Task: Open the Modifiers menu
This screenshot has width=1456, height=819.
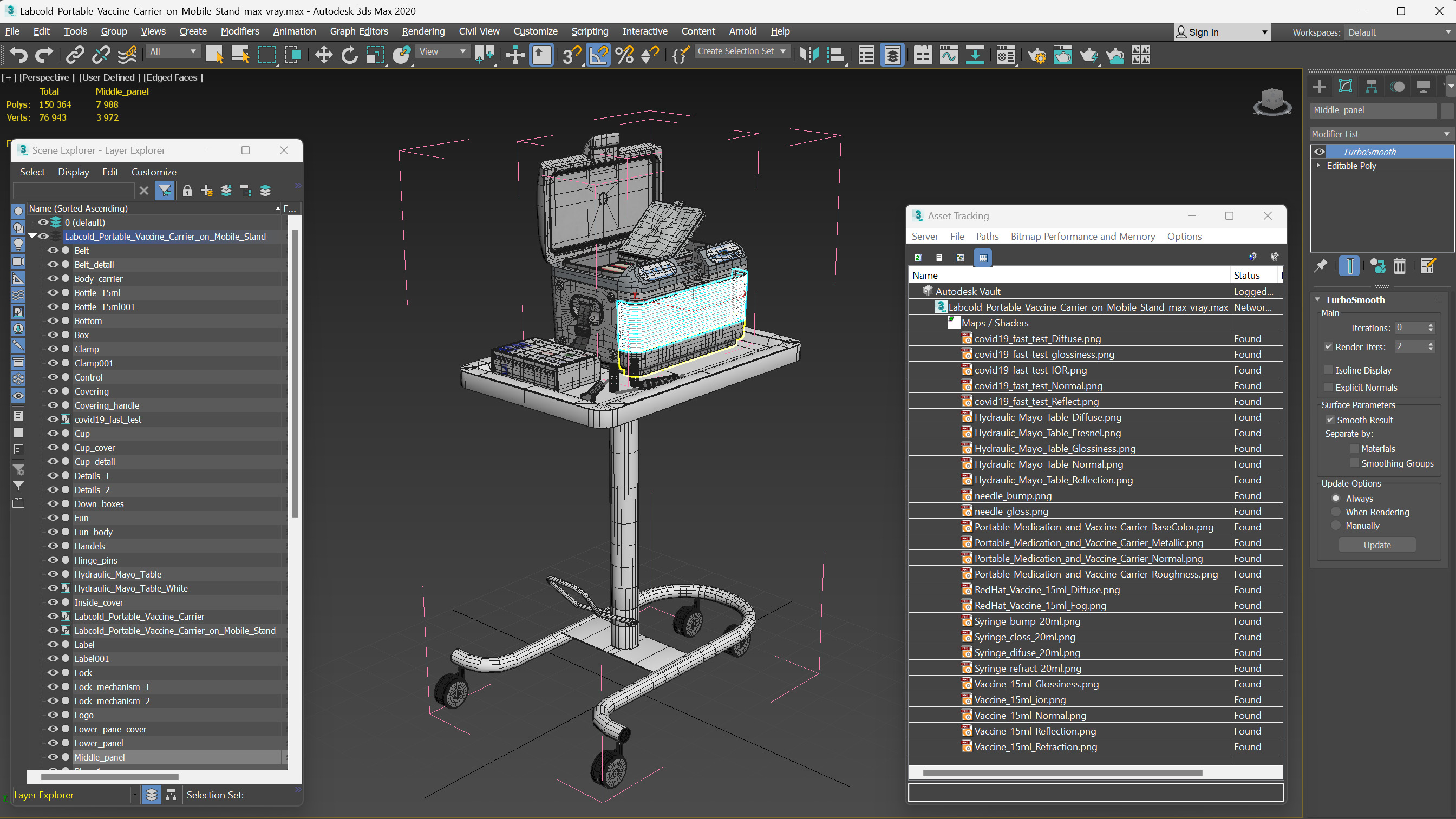Action: 240,31
